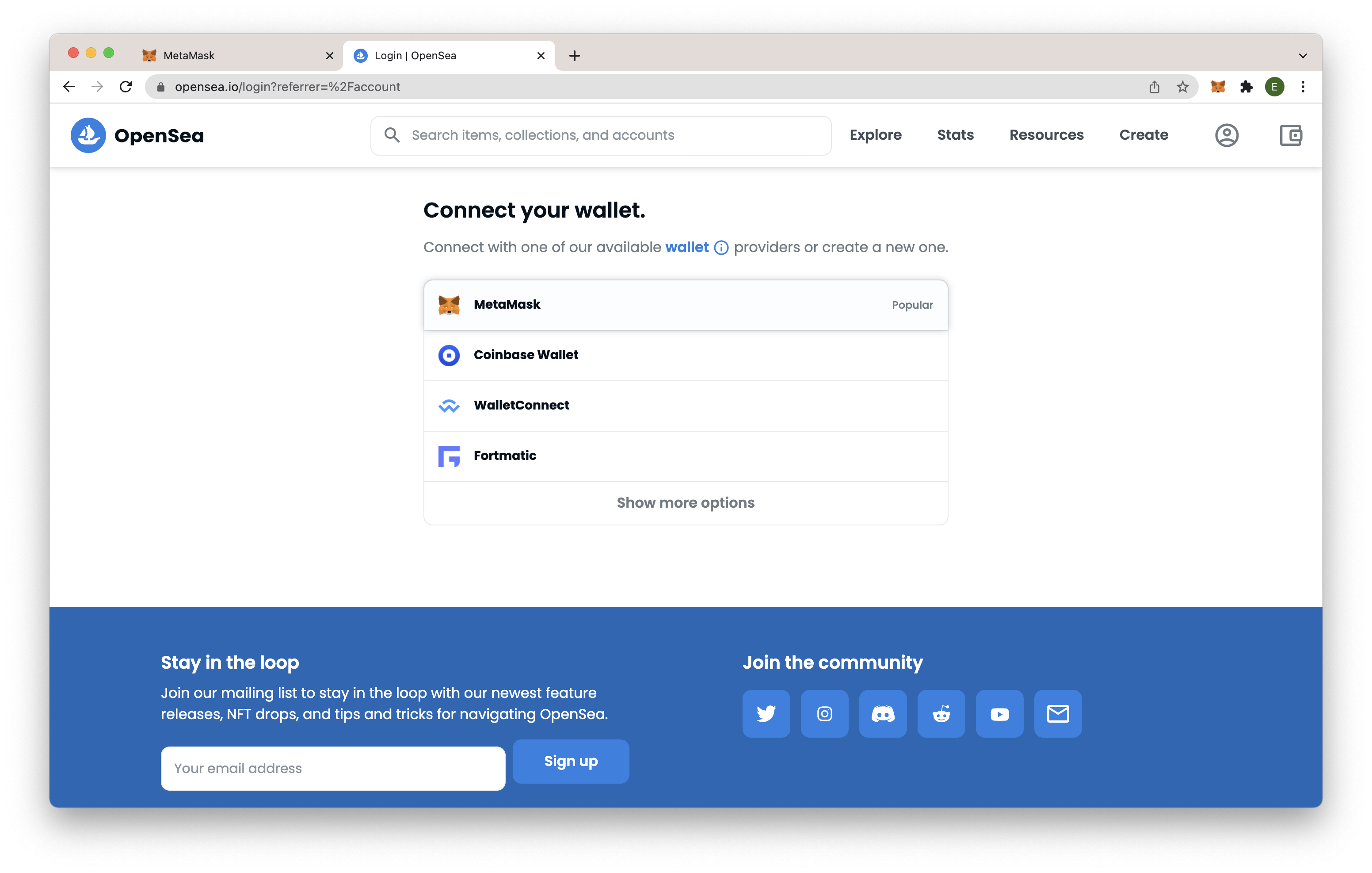Image resolution: width=1372 pixels, height=873 pixels.
Task: Click the wallet info tooltip icon
Action: (x=719, y=248)
